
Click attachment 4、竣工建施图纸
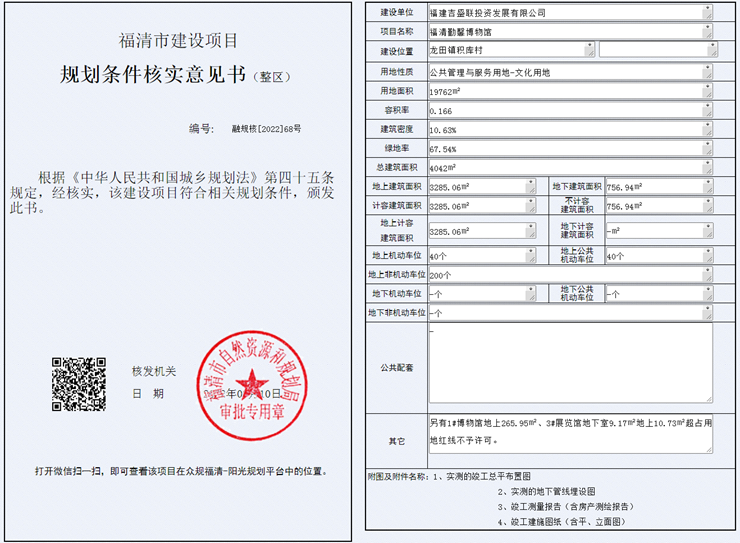(x=562, y=522)
